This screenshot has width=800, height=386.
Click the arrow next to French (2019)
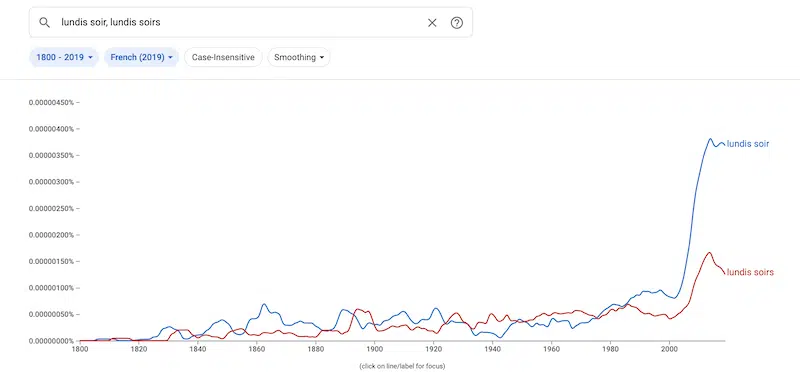(x=170, y=58)
